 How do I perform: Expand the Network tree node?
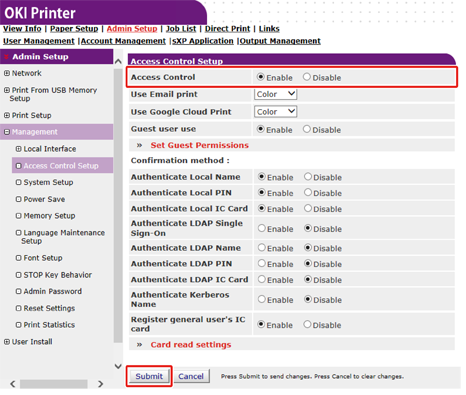click(x=7, y=73)
